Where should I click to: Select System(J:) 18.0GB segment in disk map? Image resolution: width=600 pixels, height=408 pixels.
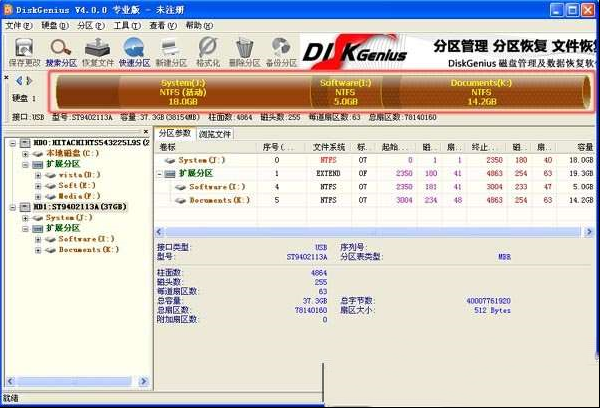183,92
